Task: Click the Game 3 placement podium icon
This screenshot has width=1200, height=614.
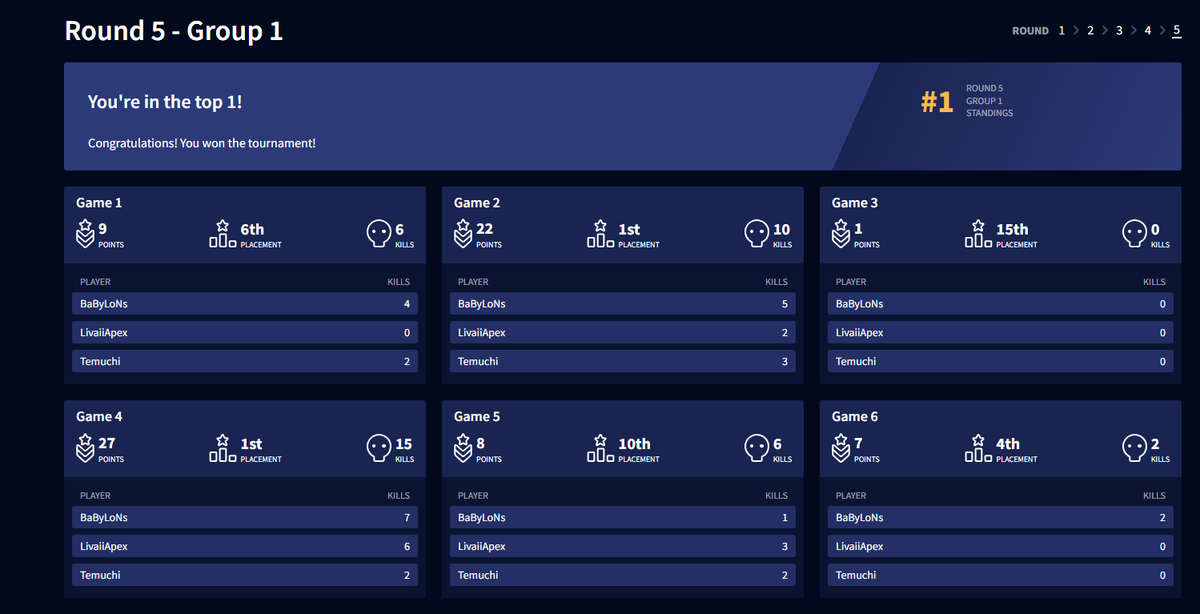Action: pyautogui.click(x=978, y=234)
